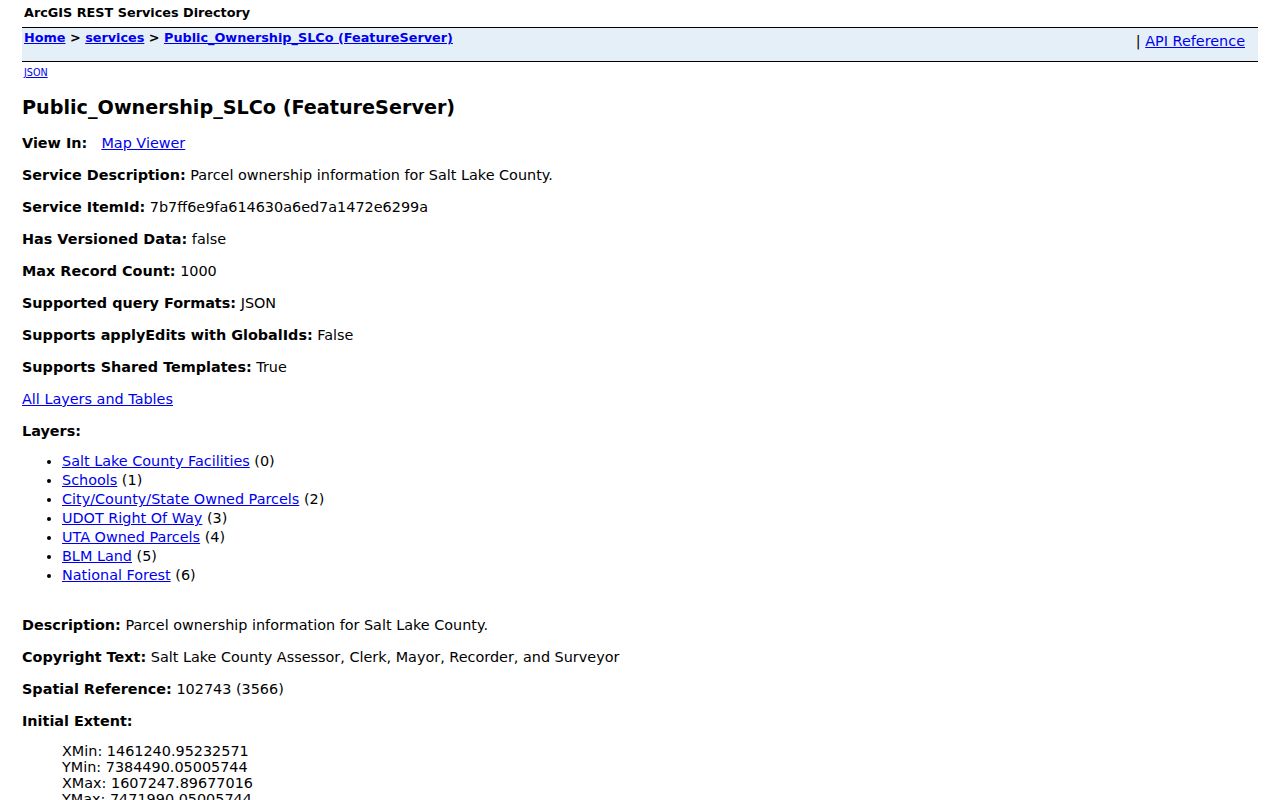Open the Schools layer
This screenshot has height=800, width=1280.
coord(89,480)
